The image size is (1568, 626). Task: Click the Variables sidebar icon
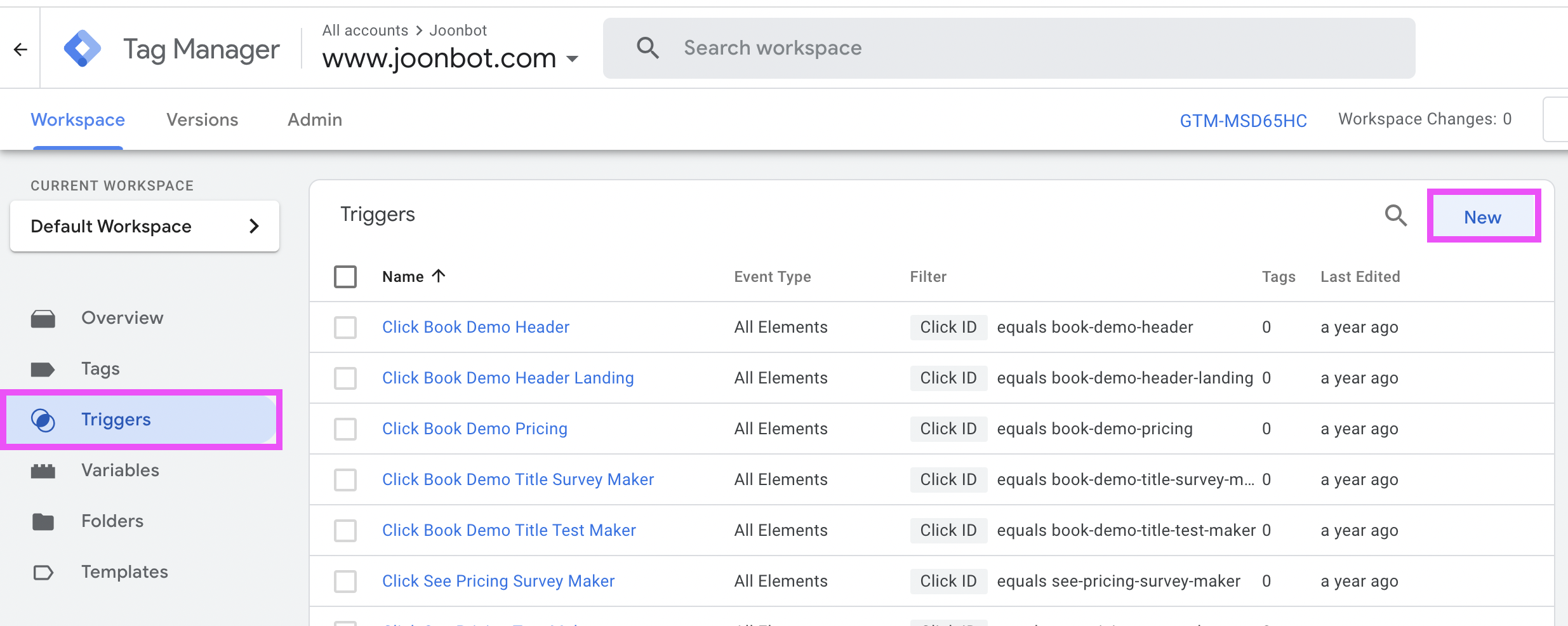tap(43, 470)
